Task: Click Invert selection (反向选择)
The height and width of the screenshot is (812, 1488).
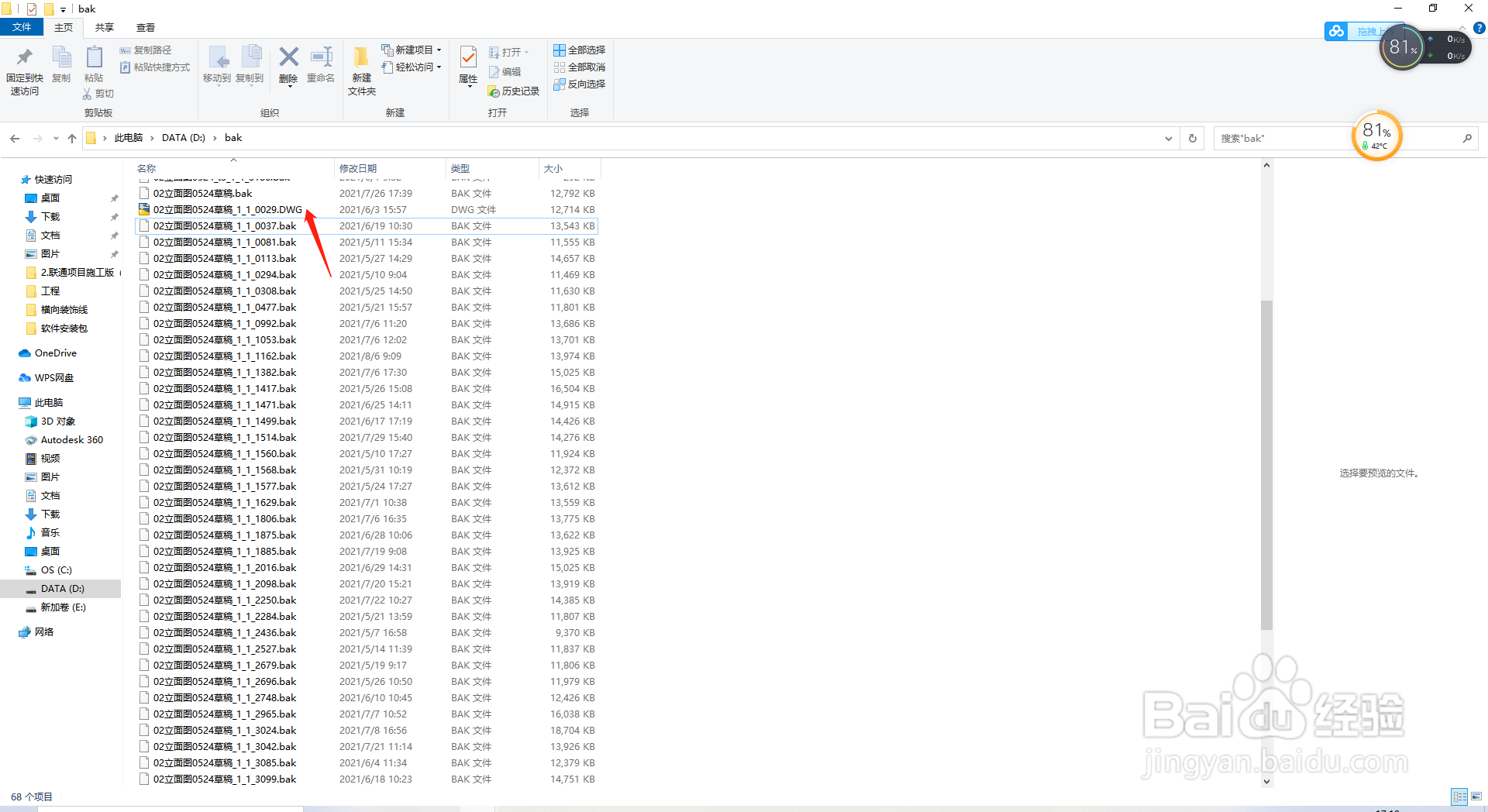Action: point(580,84)
